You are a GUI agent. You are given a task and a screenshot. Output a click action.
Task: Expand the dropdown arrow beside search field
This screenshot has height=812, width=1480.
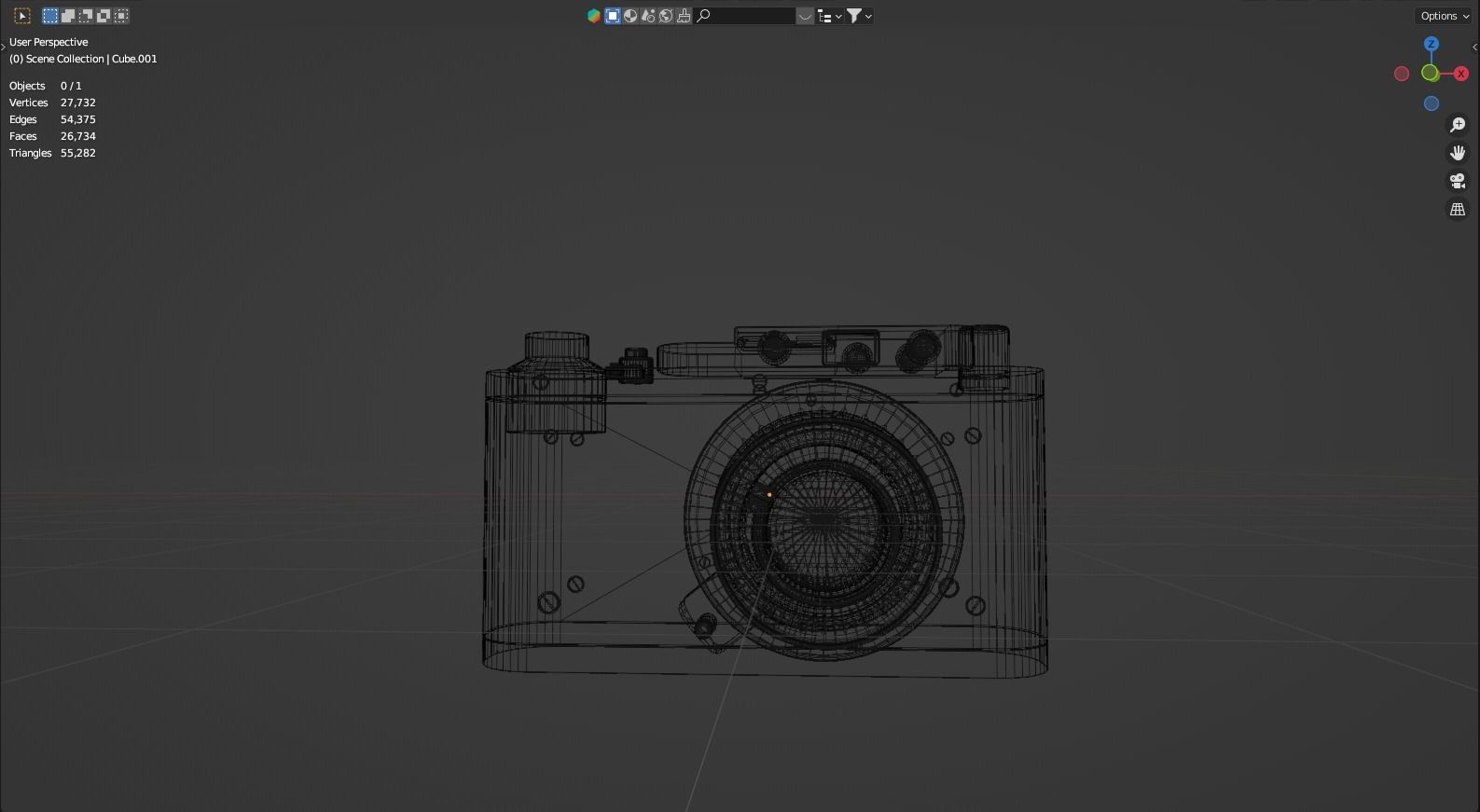[805, 16]
